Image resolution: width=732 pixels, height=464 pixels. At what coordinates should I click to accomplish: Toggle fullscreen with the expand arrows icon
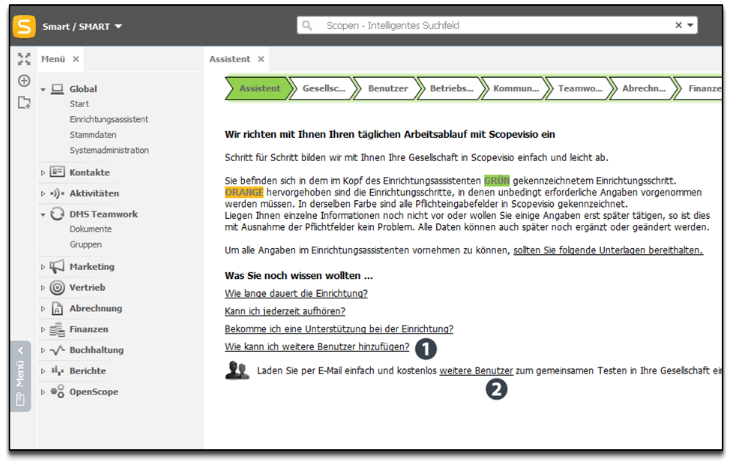[x=24, y=59]
